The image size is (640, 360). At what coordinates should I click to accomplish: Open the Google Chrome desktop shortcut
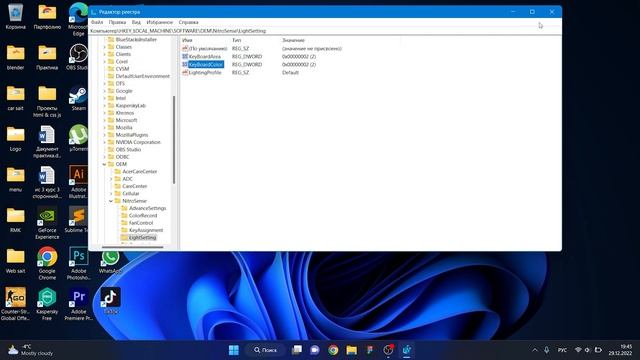47,263
